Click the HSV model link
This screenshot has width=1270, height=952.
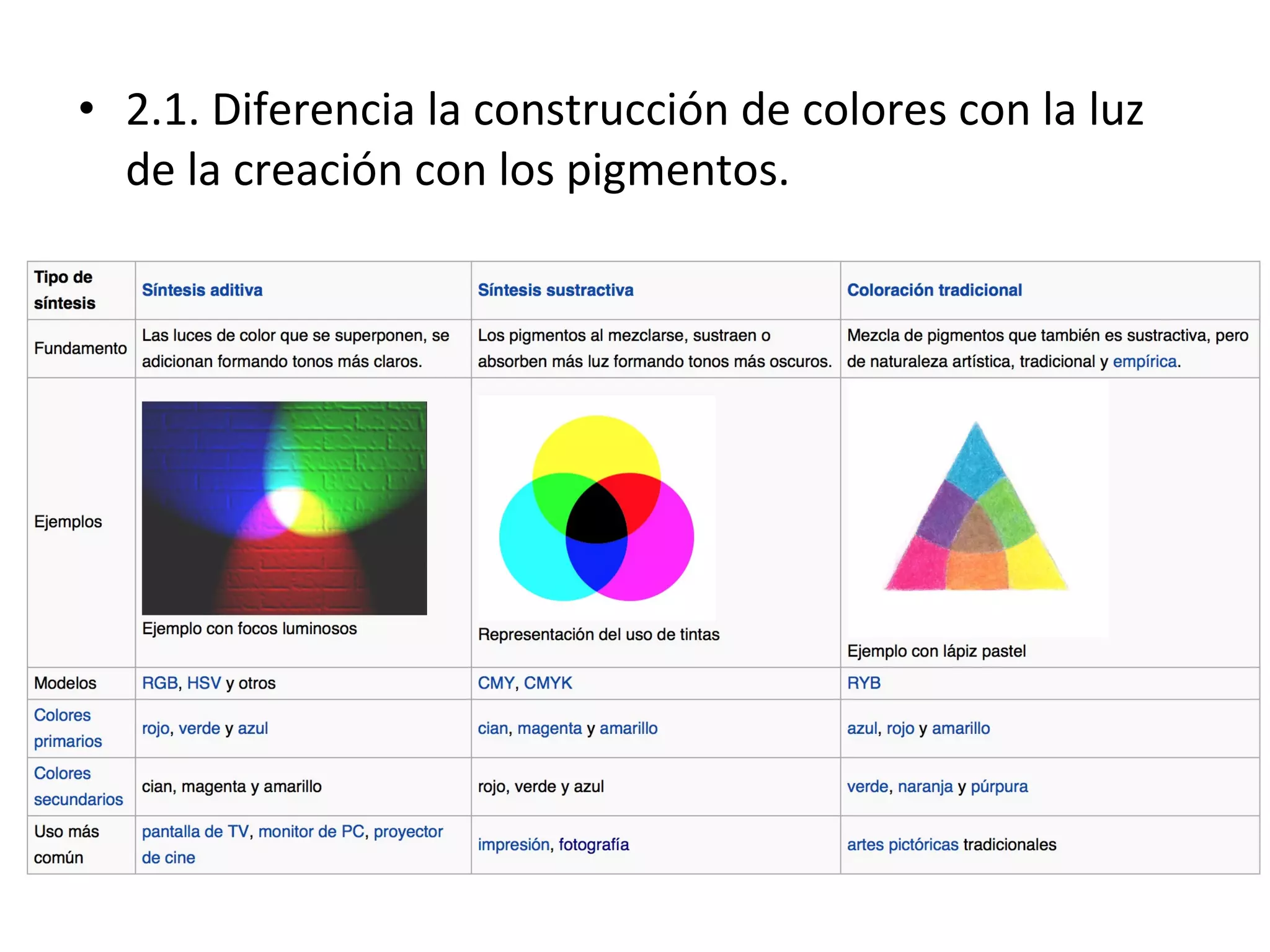(x=204, y=683)
